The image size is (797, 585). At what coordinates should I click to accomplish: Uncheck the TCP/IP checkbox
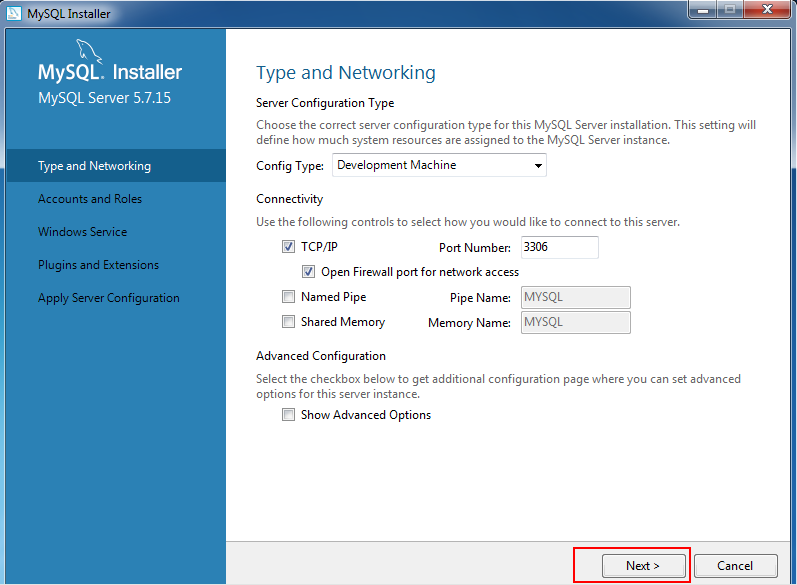288,247
